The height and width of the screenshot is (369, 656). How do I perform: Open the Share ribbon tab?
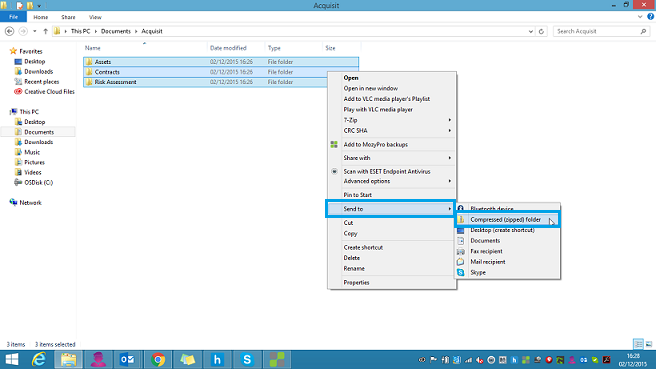click(x=68, y=17)
